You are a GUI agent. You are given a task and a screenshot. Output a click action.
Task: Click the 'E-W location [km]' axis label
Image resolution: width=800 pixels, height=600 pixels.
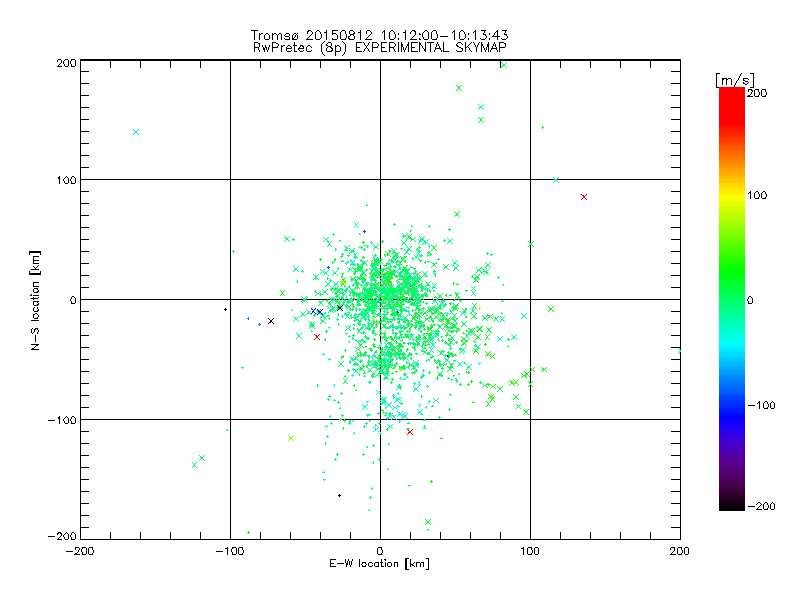point(379,563)
